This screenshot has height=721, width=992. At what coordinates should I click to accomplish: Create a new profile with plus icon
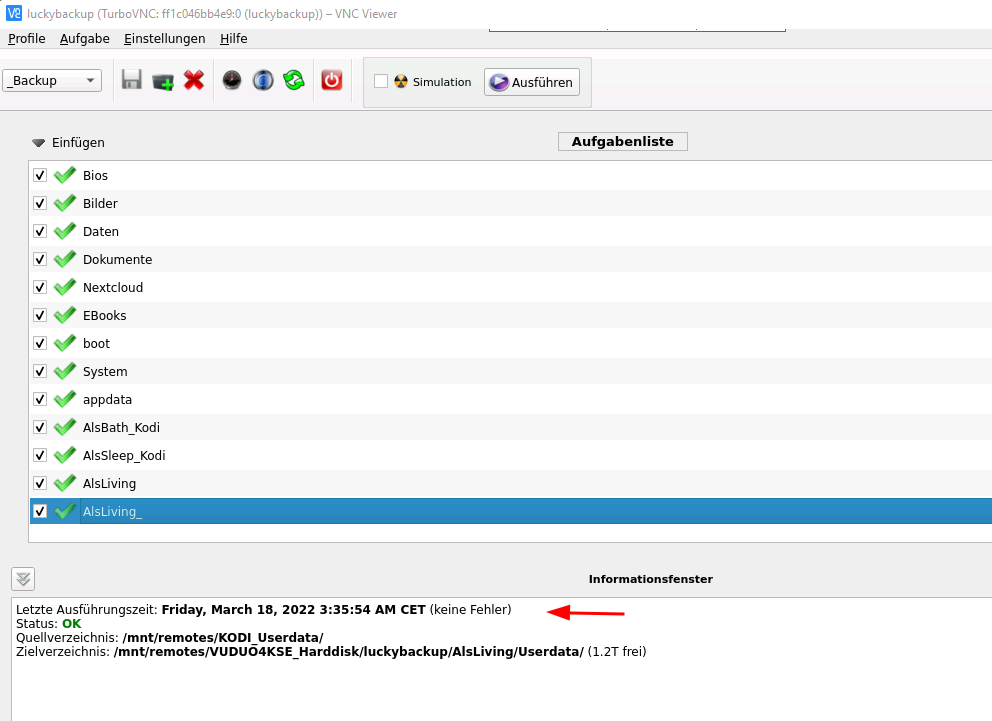pyautogui.click(x=163, y=81)
